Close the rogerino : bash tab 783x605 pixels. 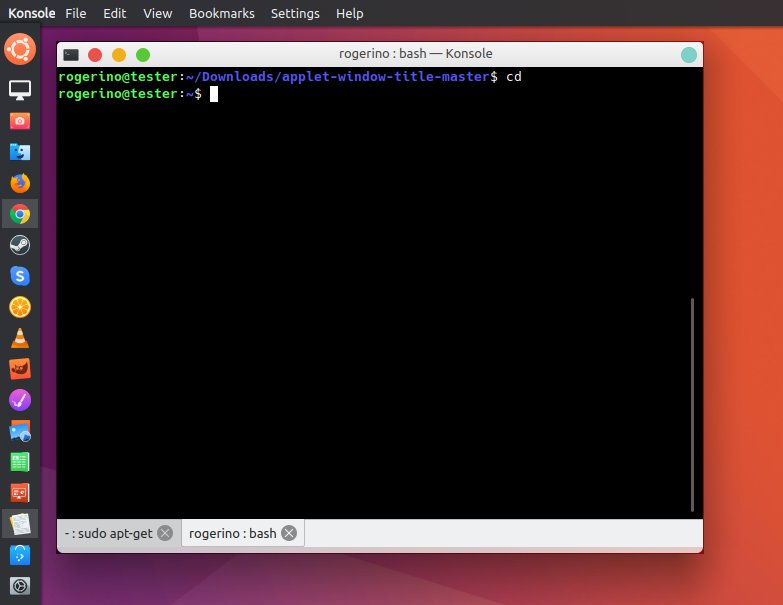[289, 533]
